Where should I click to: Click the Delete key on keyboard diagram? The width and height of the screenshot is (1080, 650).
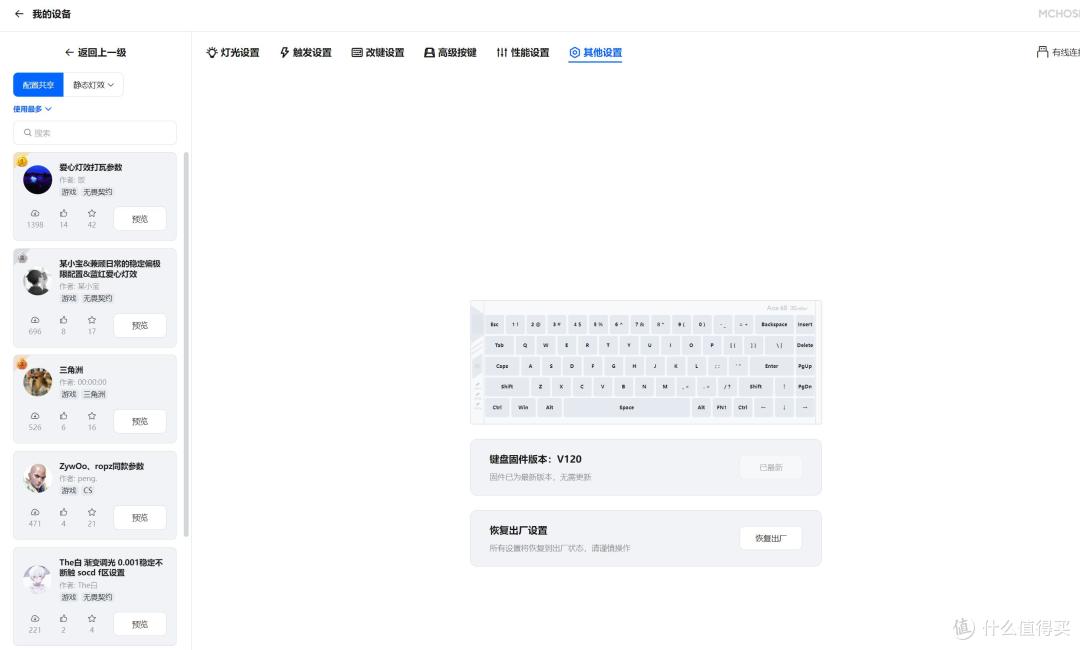click(x=804, y=345)
